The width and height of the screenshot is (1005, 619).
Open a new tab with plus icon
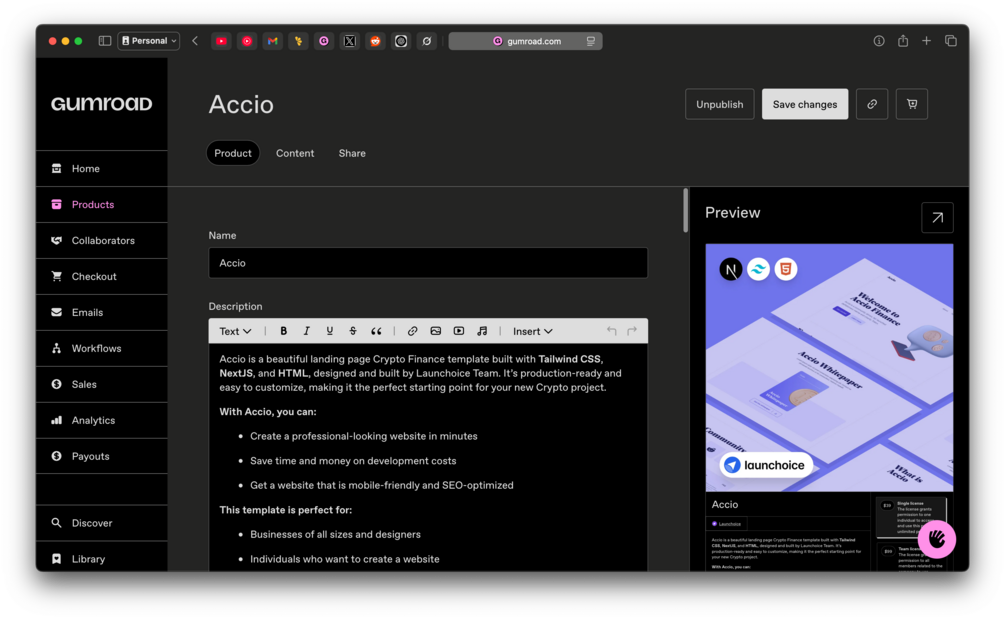coord(926,41)
